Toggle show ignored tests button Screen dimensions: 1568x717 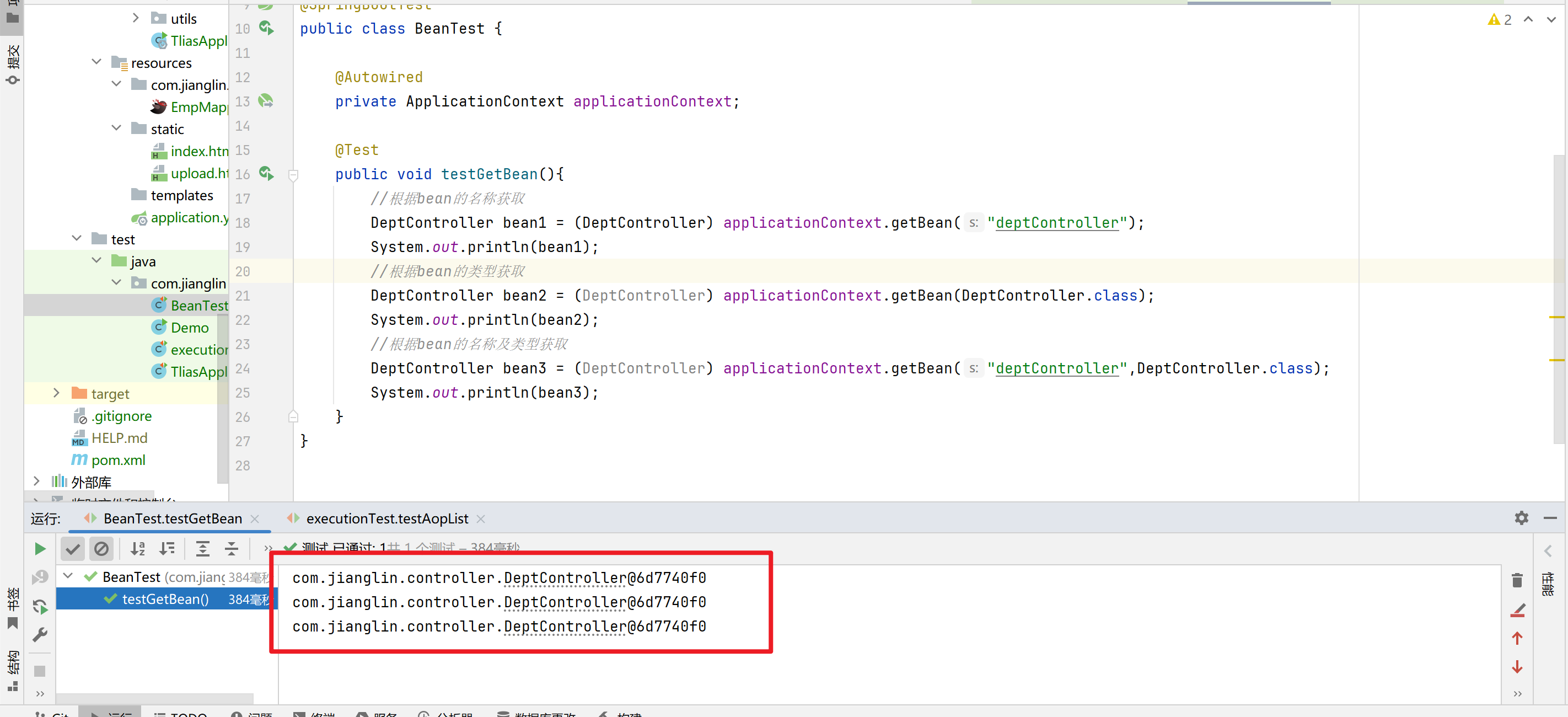[x=101, y=549]
